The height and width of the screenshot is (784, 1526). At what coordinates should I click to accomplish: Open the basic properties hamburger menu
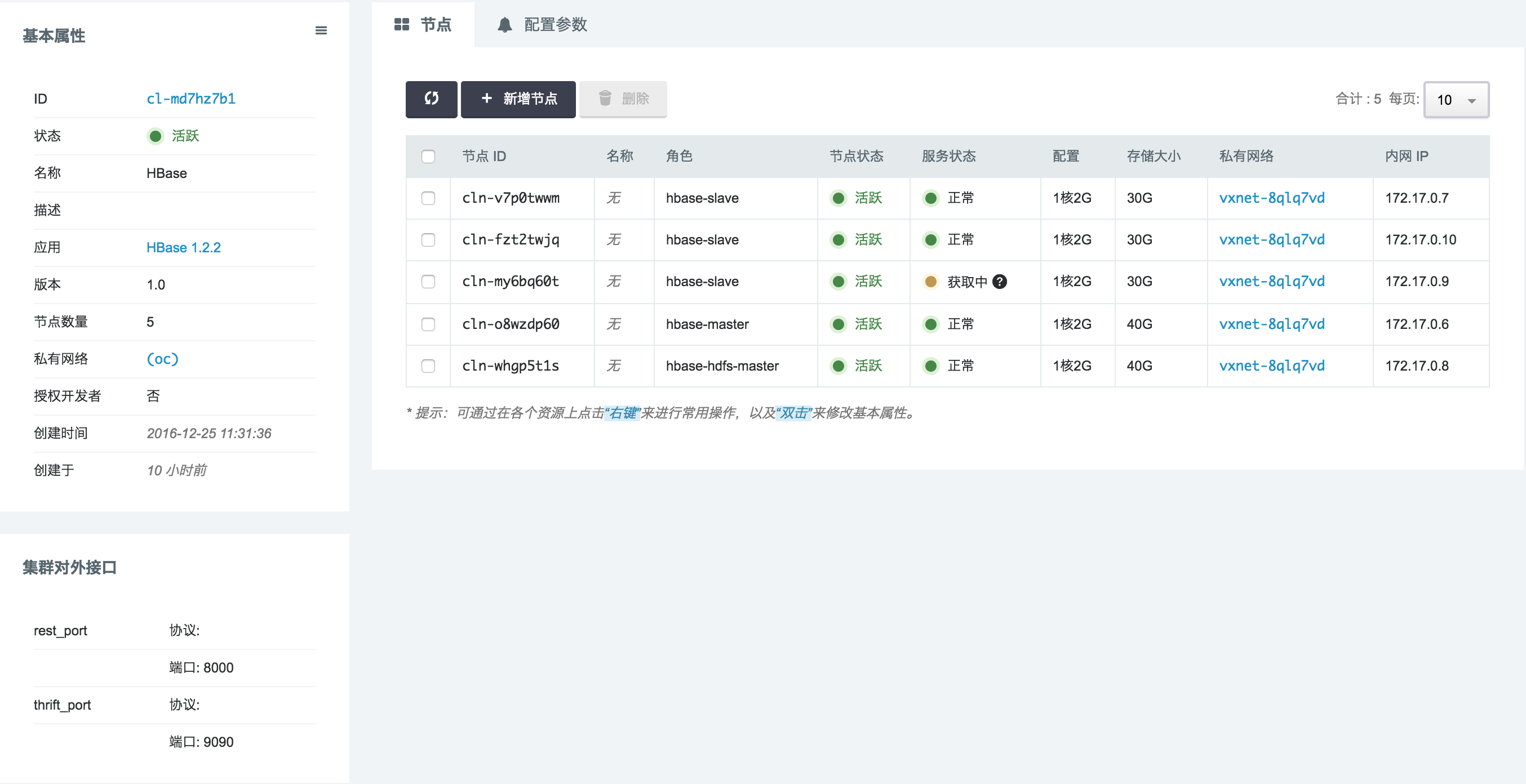click(321, 31)
